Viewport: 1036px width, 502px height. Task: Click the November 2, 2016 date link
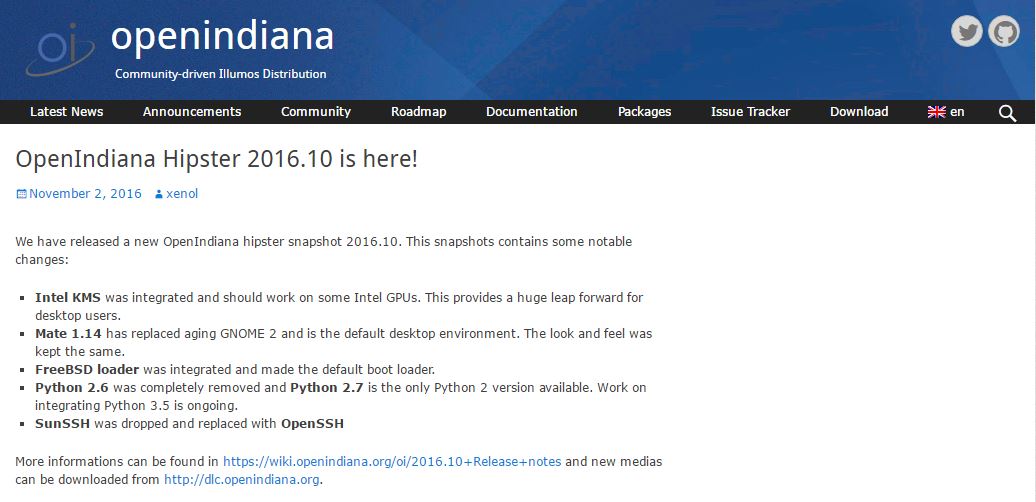(x=85, y=194)
